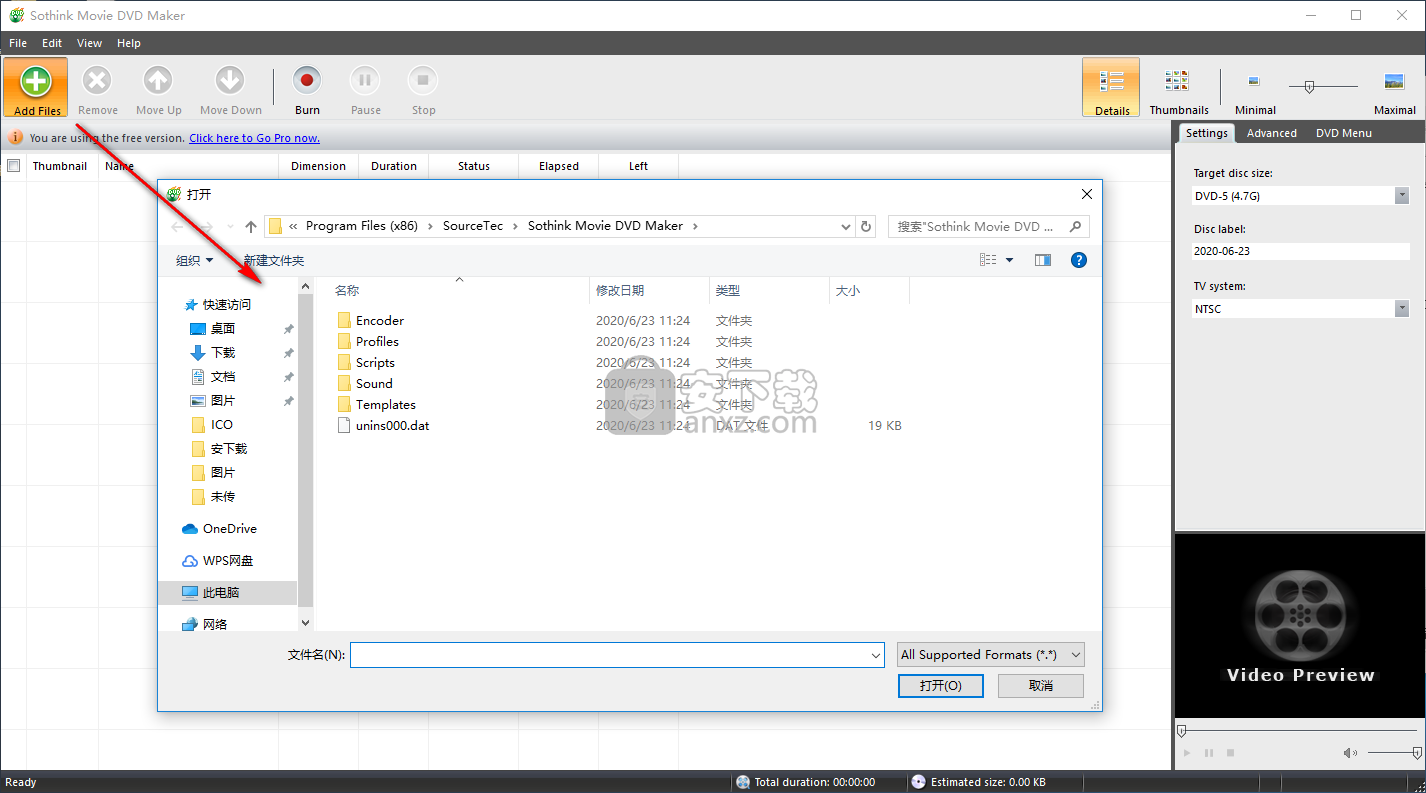1426x793 pixels.
Task: Open the All Supported Formats filter dropdown
Action: pyautogui.click(x=991, y=655)
